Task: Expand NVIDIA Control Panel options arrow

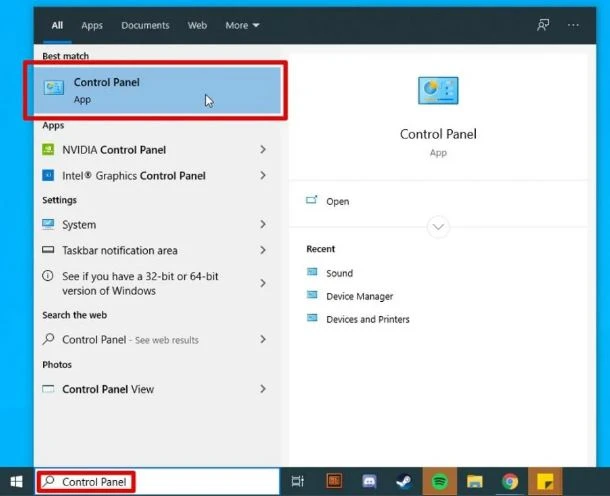Action: click(x=263, y=149)
